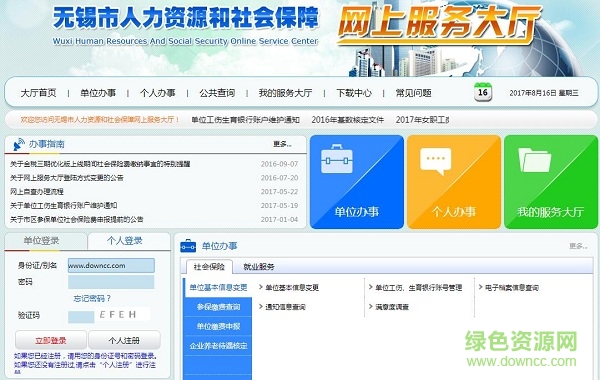The image size is (600, 380).
Task: Select 企业养老待遇核定 in the side menu
Action: tap(218, 346)
